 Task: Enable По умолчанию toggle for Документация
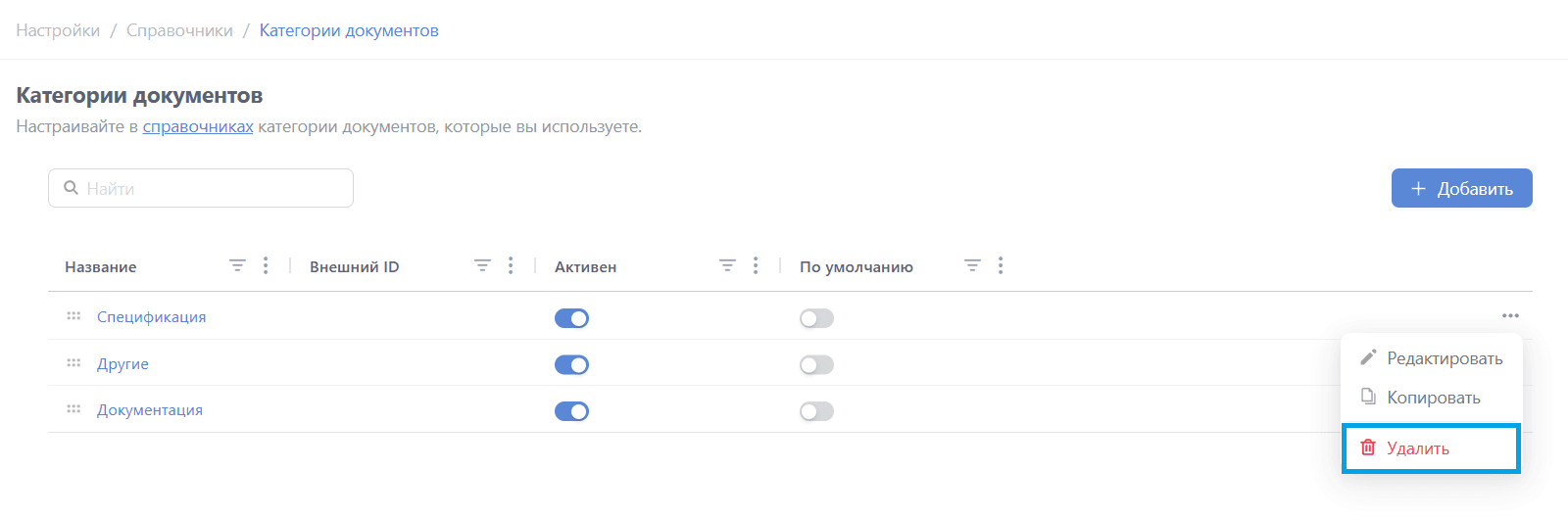[x=816, y=411]
